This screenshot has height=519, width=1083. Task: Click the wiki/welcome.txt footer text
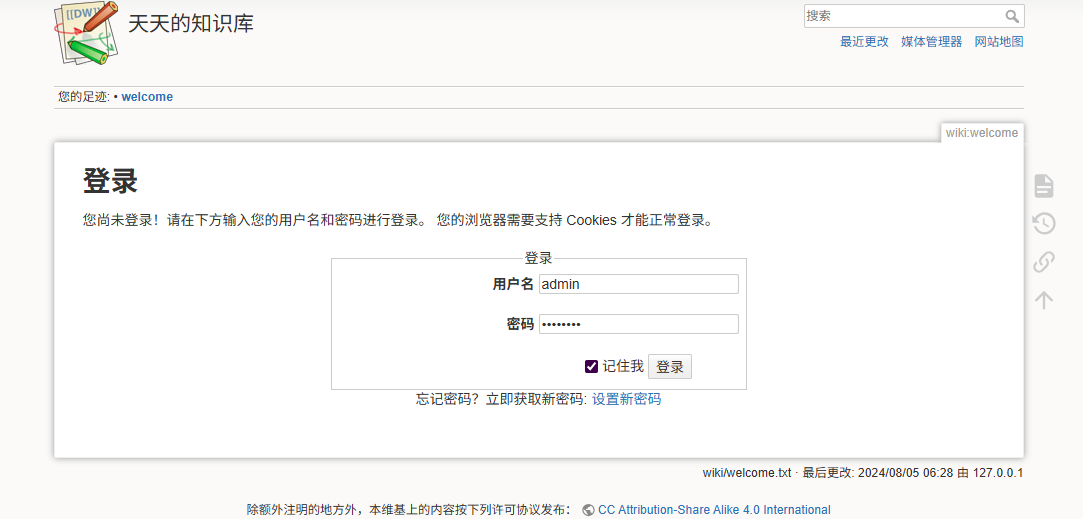747,473
